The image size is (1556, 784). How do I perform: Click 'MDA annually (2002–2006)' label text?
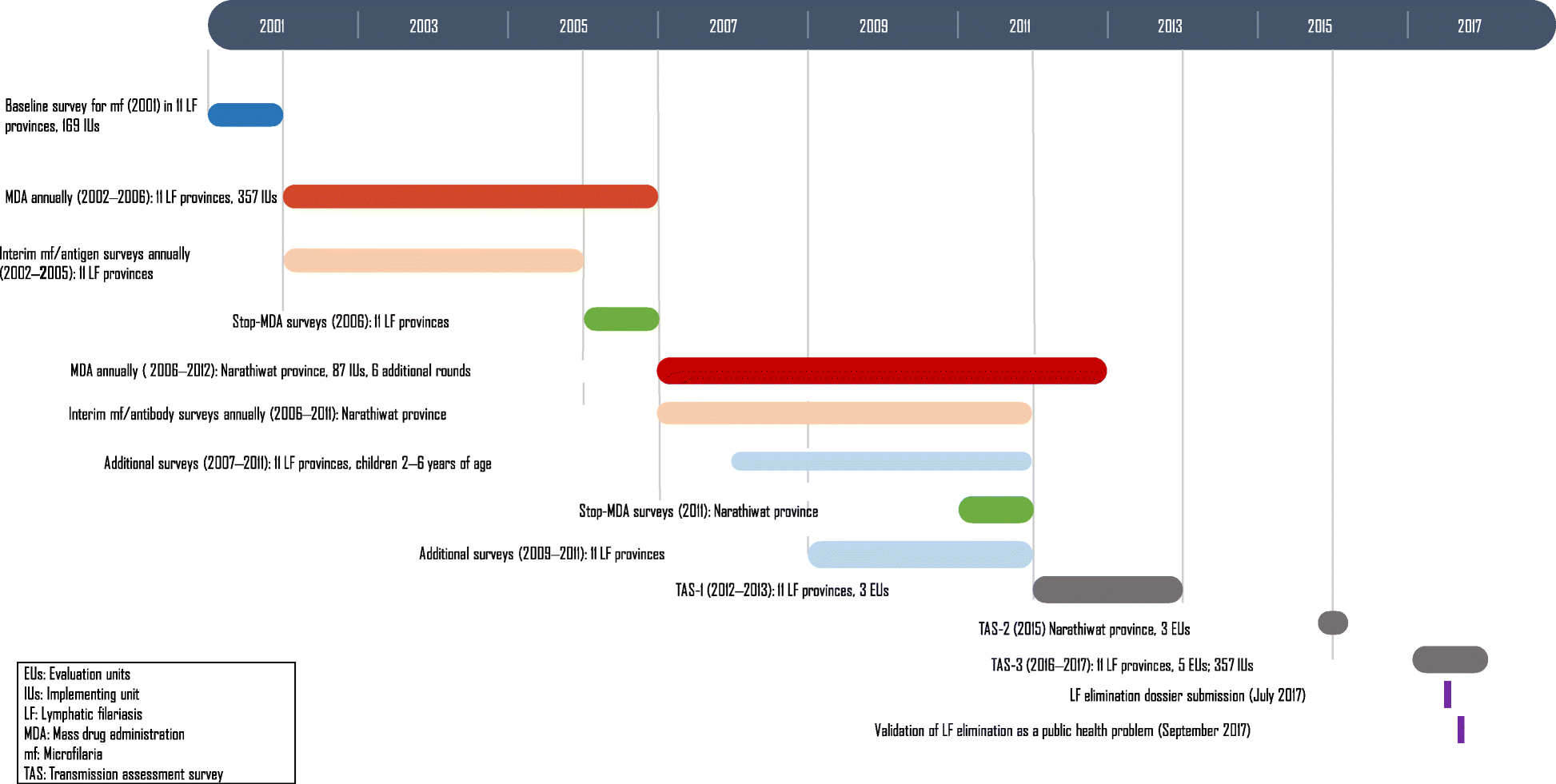tap(141, 197)
